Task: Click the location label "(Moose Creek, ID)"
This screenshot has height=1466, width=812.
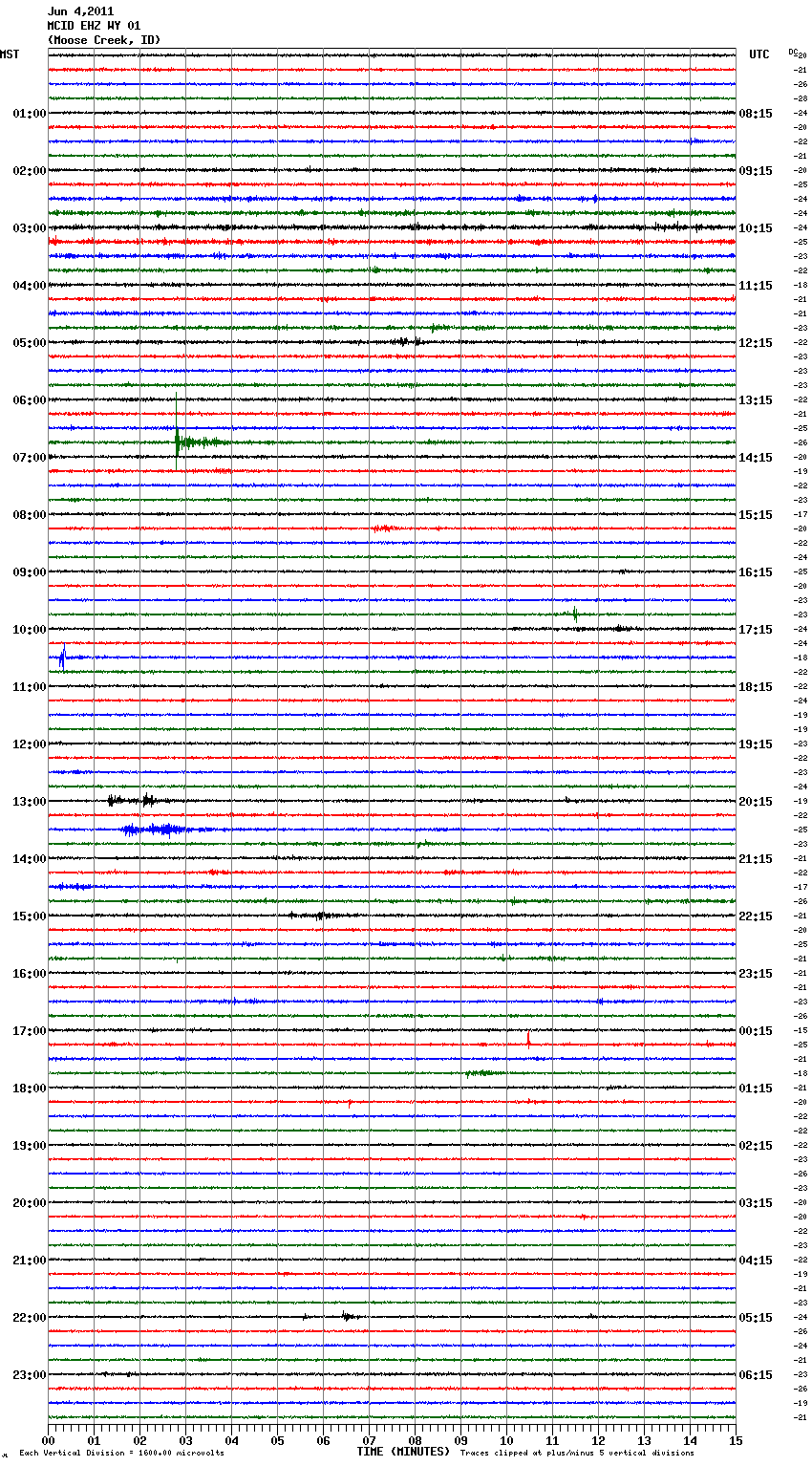Action: coord(104,40)
